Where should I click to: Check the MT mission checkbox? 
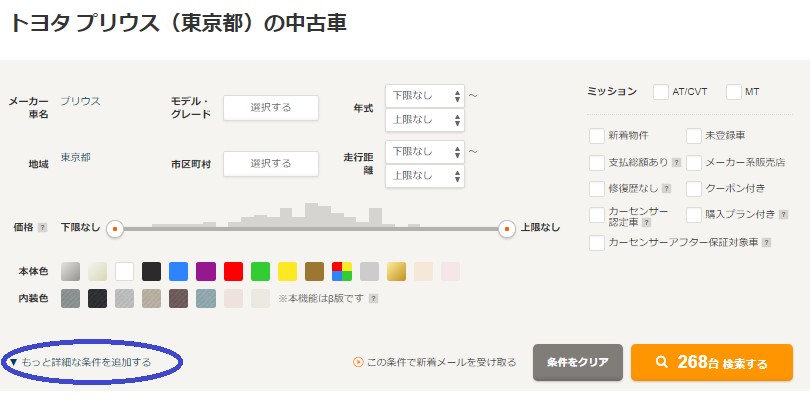(734, 92)
